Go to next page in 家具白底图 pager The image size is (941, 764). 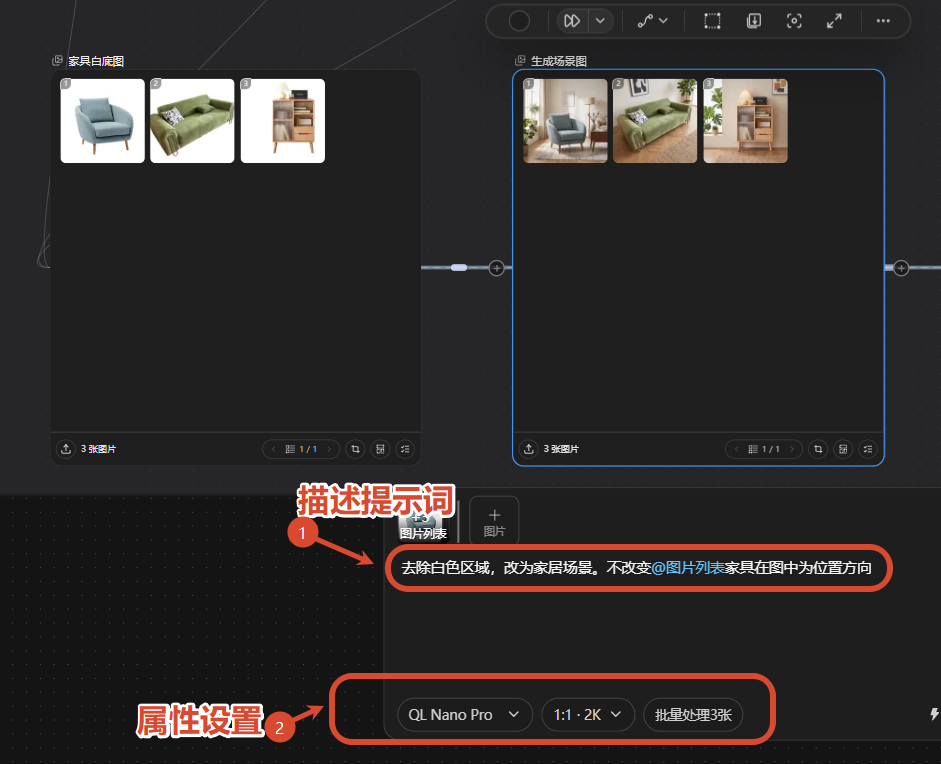tap(329, 449)
